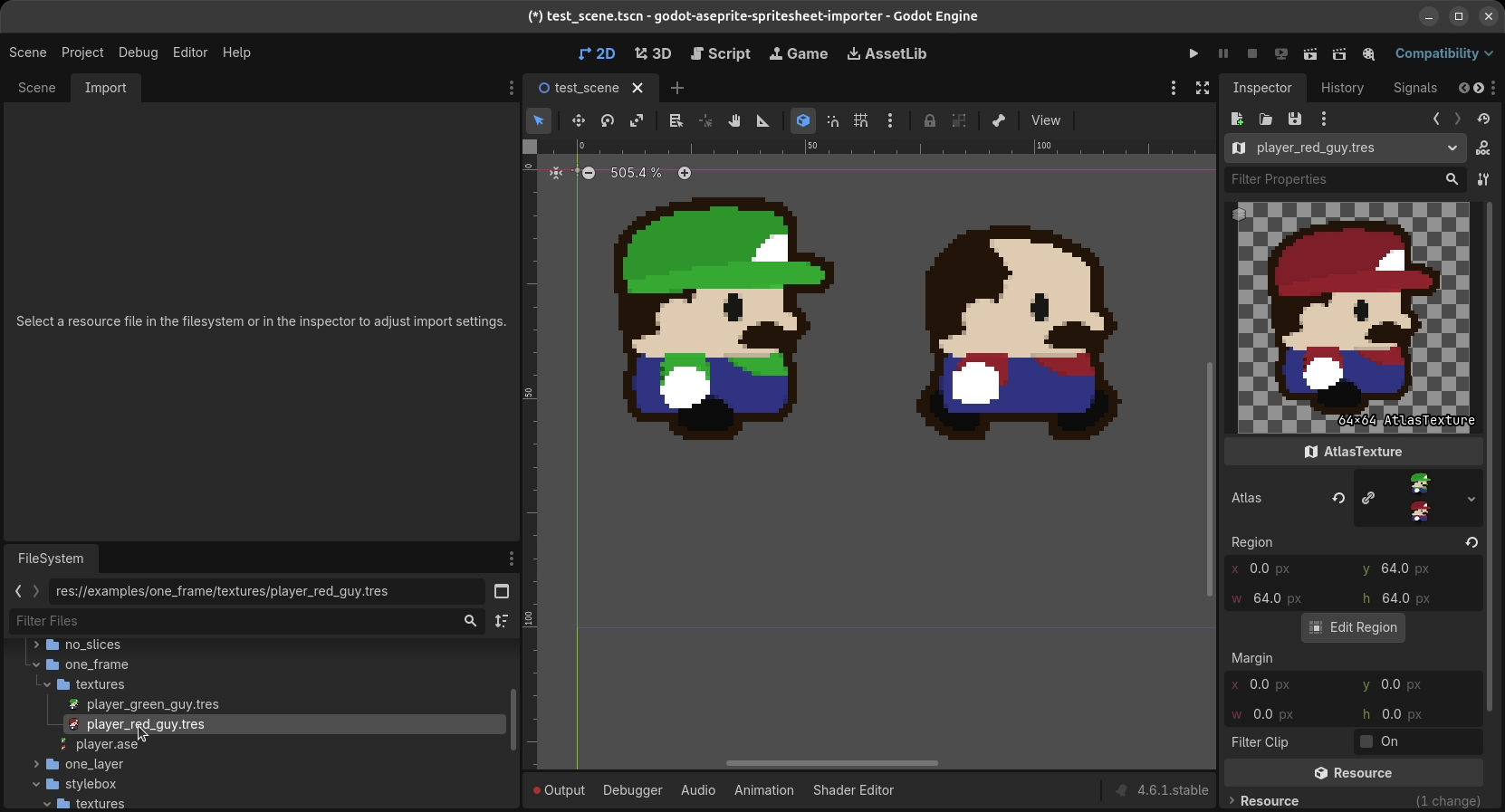Open the Debug menu
This screenshot has height=812, width=1505.
(x=139, y=53)
